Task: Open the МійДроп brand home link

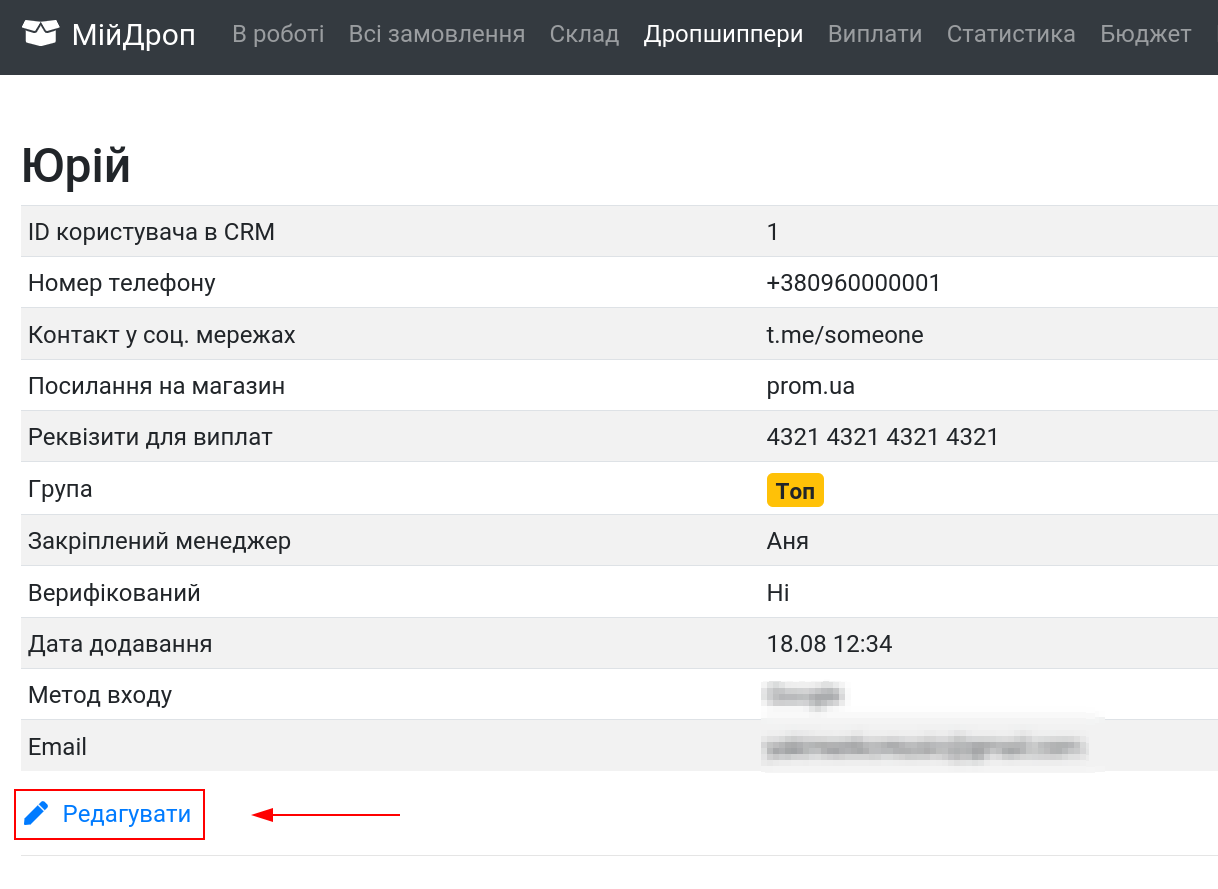Action: (x=109, y=35)
